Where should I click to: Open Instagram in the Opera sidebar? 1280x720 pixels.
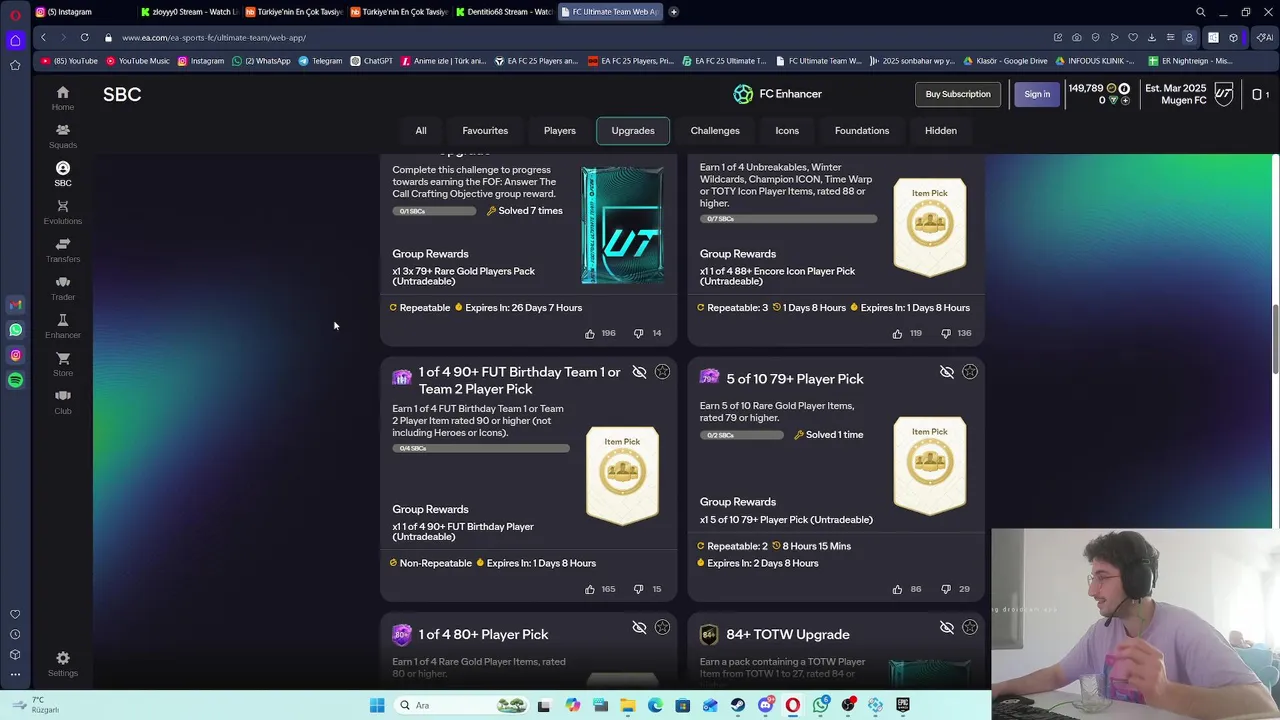coord(15,355)
